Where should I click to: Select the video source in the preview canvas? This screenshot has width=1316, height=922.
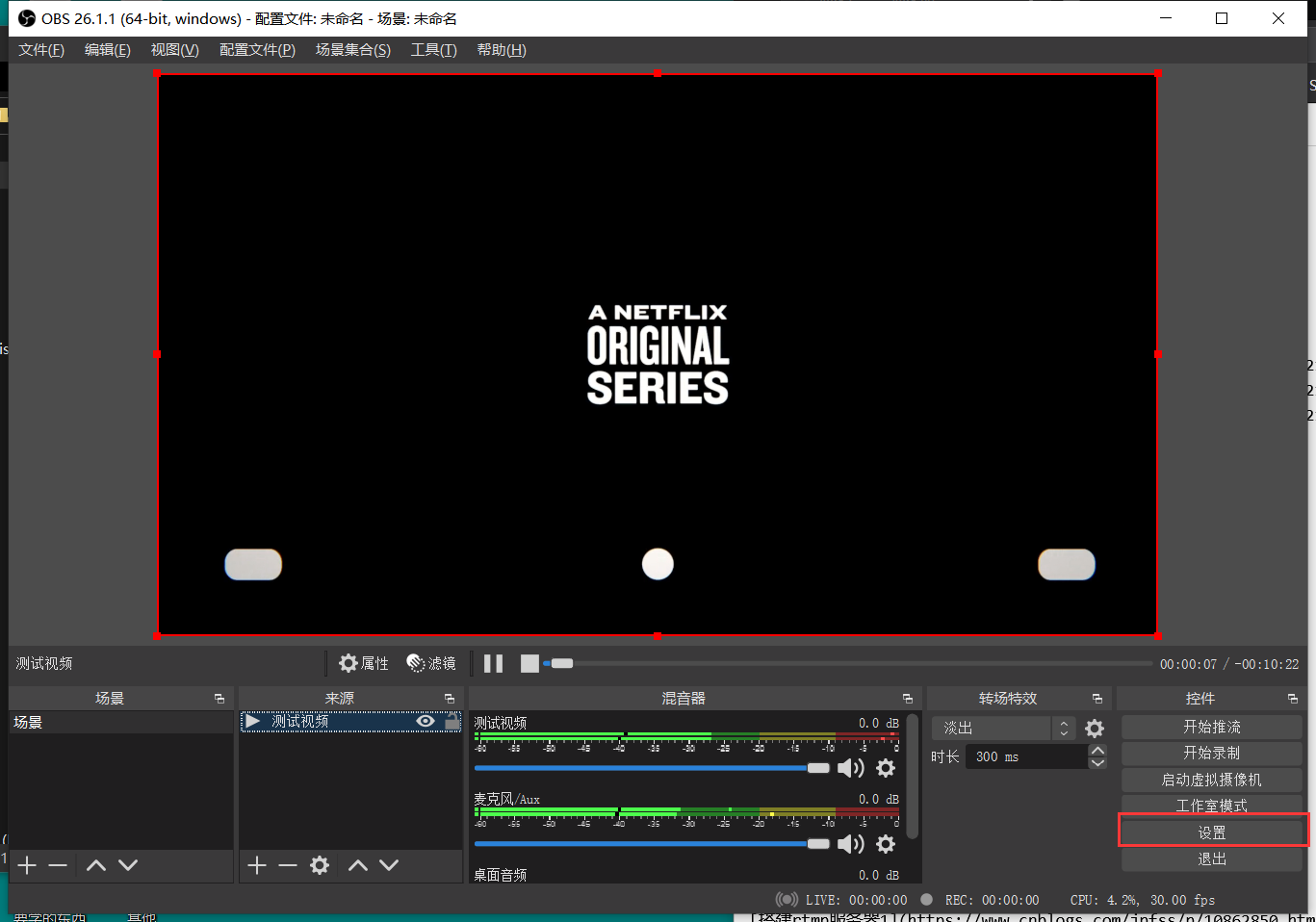[x=658, y=354]
